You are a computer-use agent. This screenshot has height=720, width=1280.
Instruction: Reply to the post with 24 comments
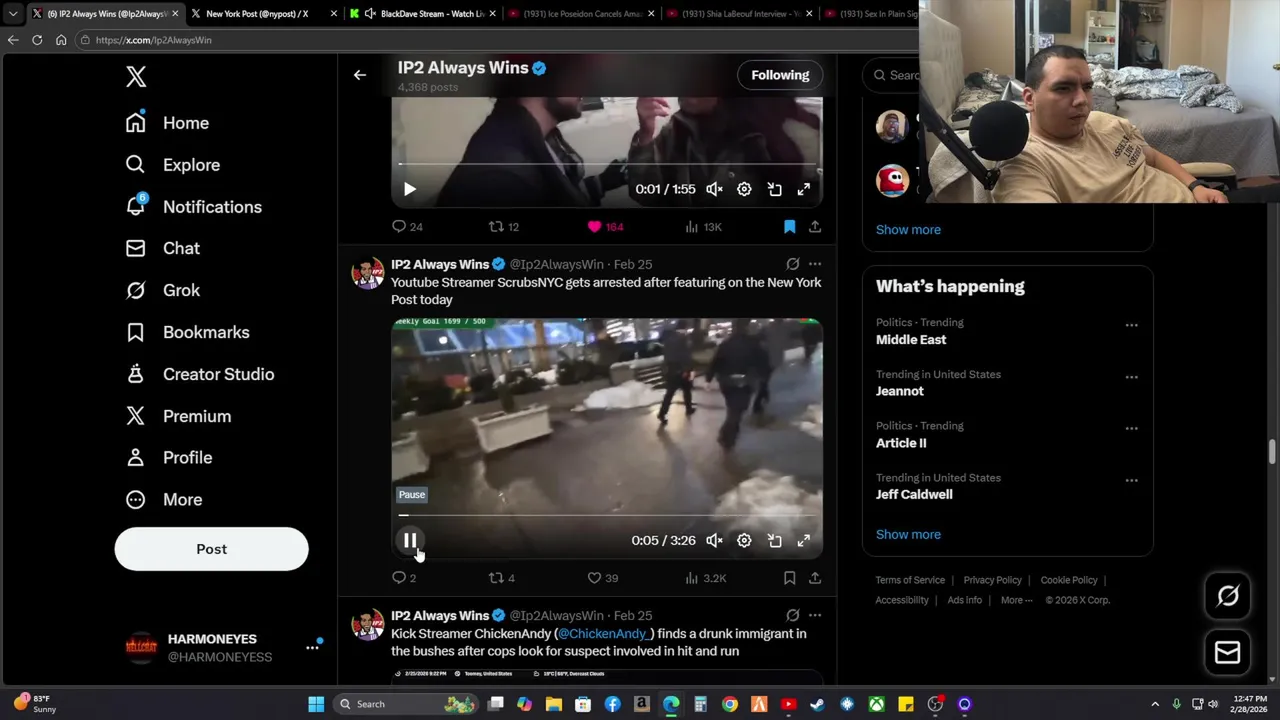[407, 227]
